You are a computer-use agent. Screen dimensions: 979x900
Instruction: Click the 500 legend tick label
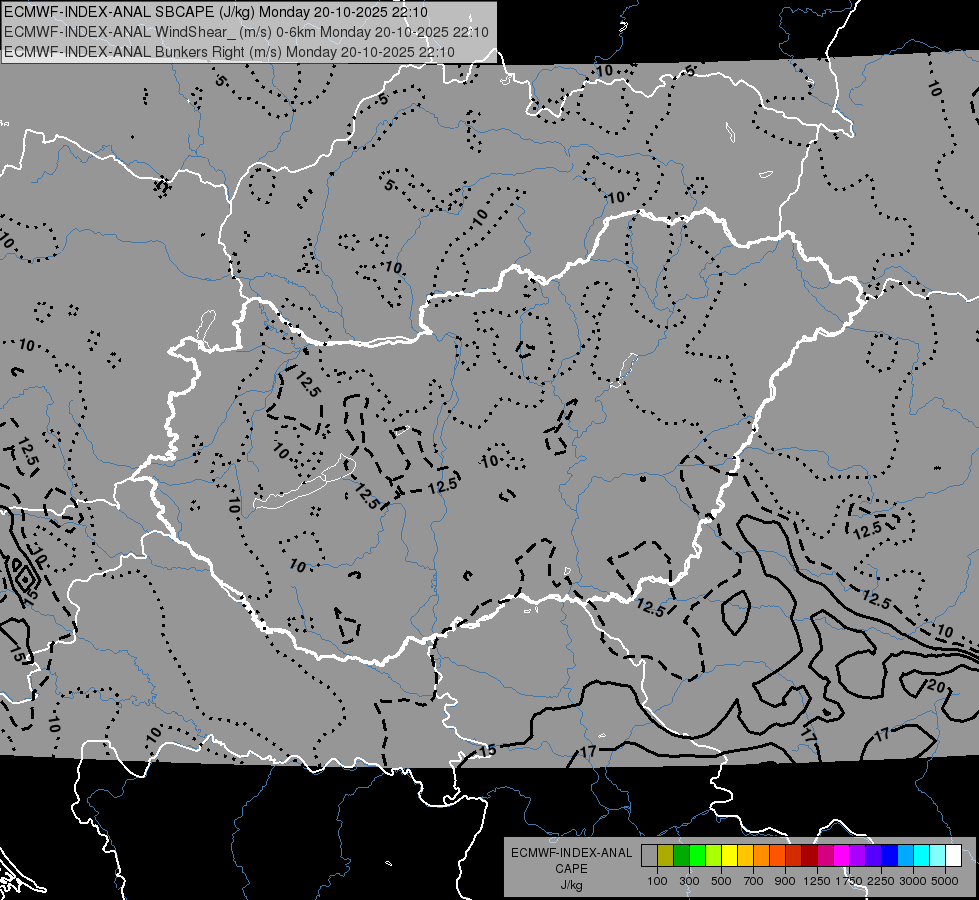721,881
